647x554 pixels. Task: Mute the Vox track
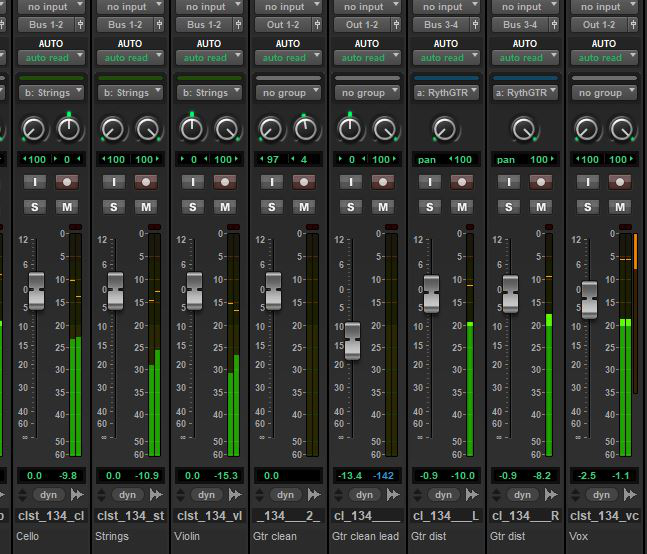pyautogui.click(x=620, y=207)
